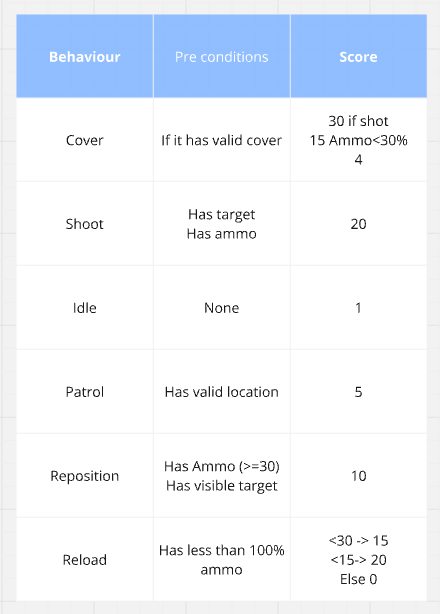Click the Patrol behaviour cell

click(85, 392)
